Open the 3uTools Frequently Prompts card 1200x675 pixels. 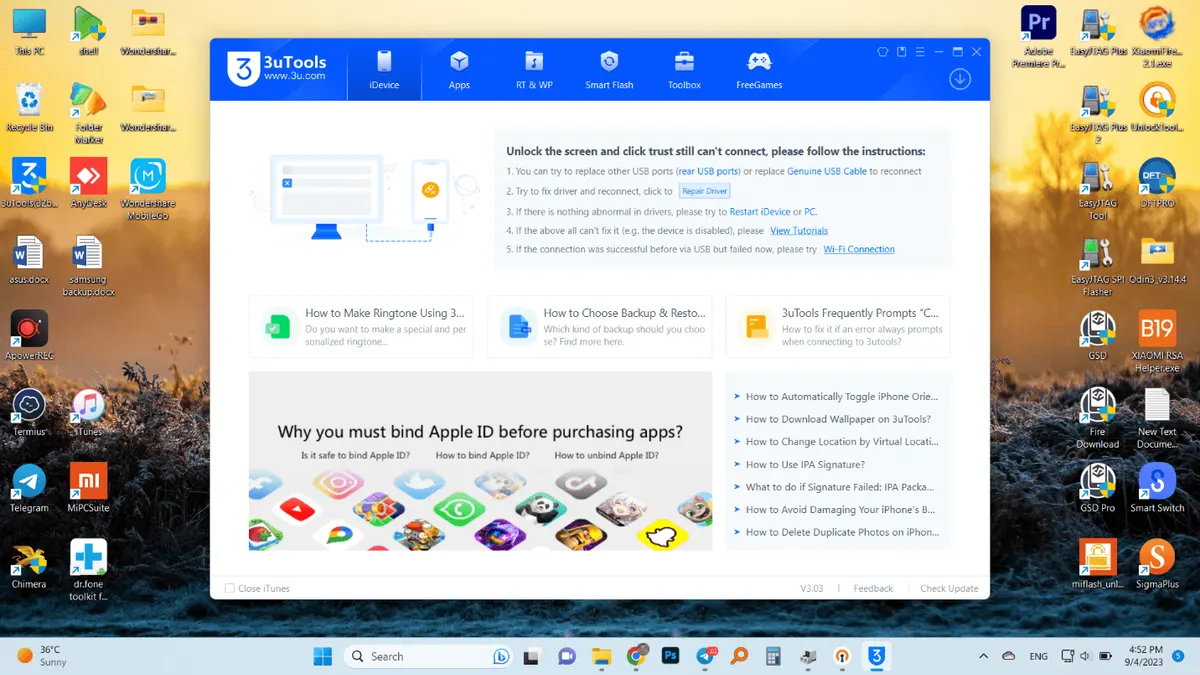click(838, 326)
